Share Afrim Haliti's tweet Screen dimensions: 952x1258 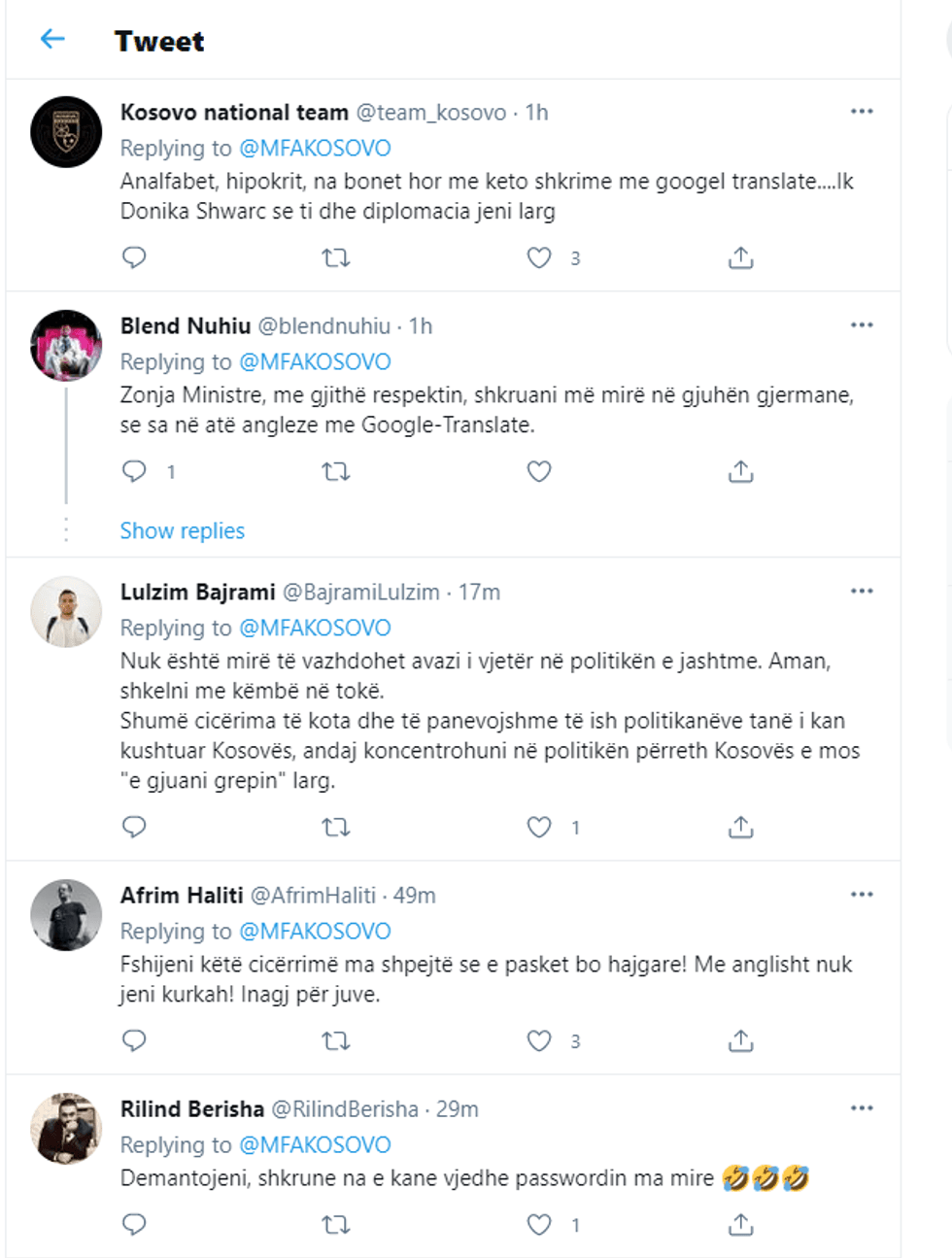click(x=740, y=1041)
